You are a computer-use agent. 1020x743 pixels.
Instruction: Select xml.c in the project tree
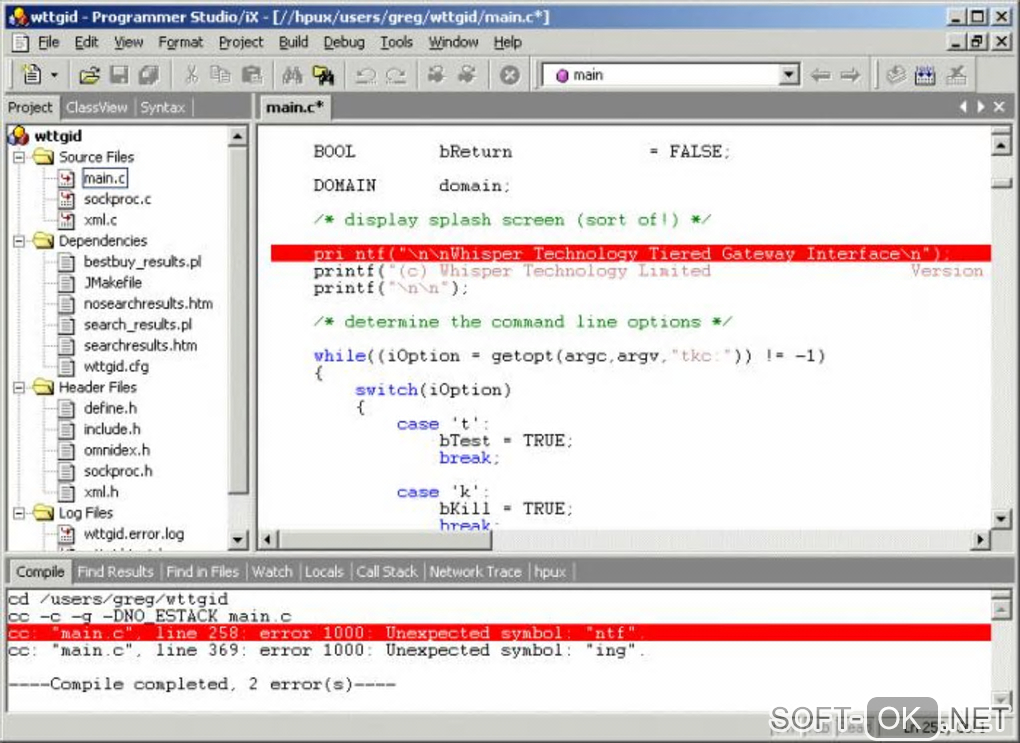click(100, 220)
